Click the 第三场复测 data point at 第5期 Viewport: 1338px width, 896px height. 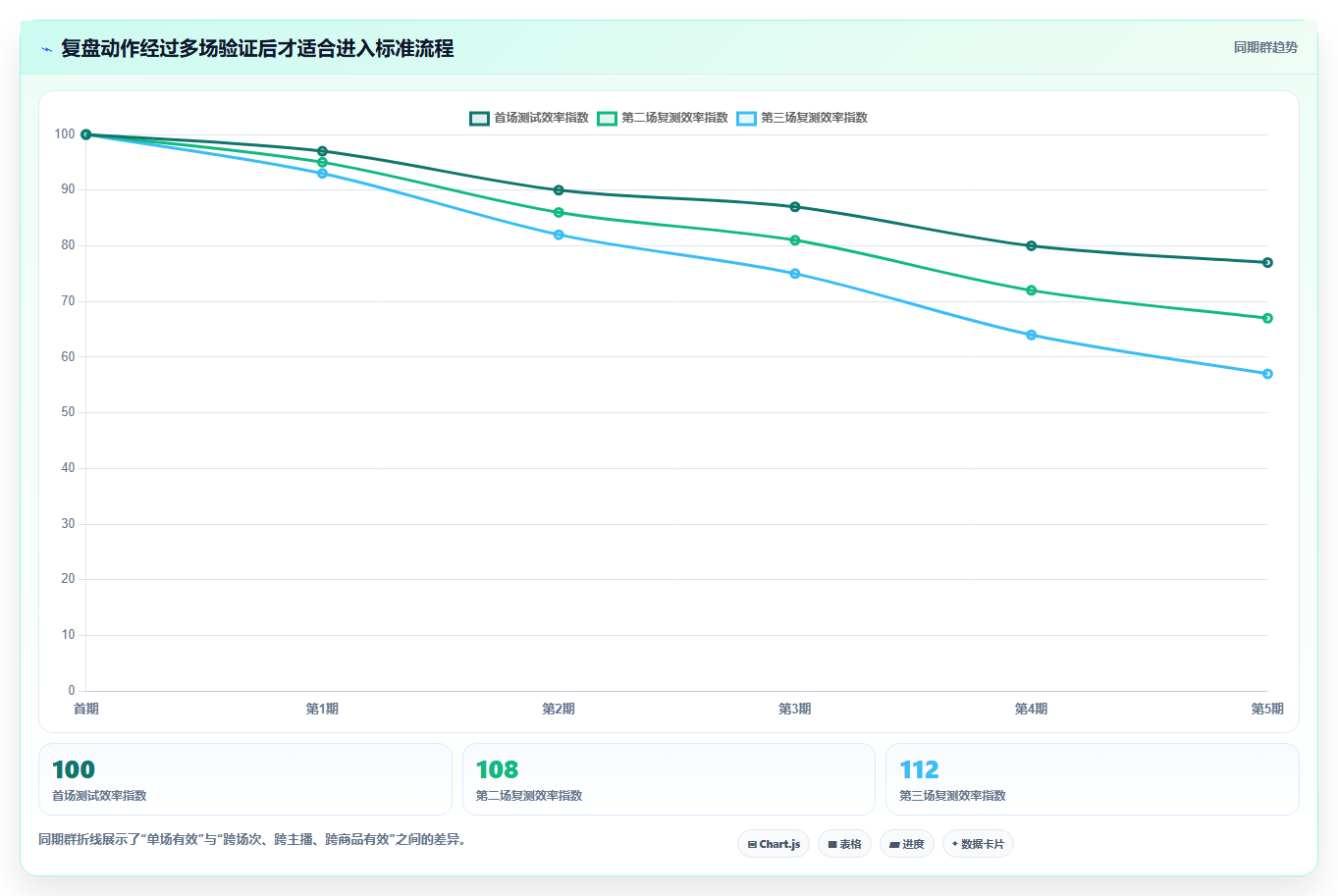coord(1267,374)
